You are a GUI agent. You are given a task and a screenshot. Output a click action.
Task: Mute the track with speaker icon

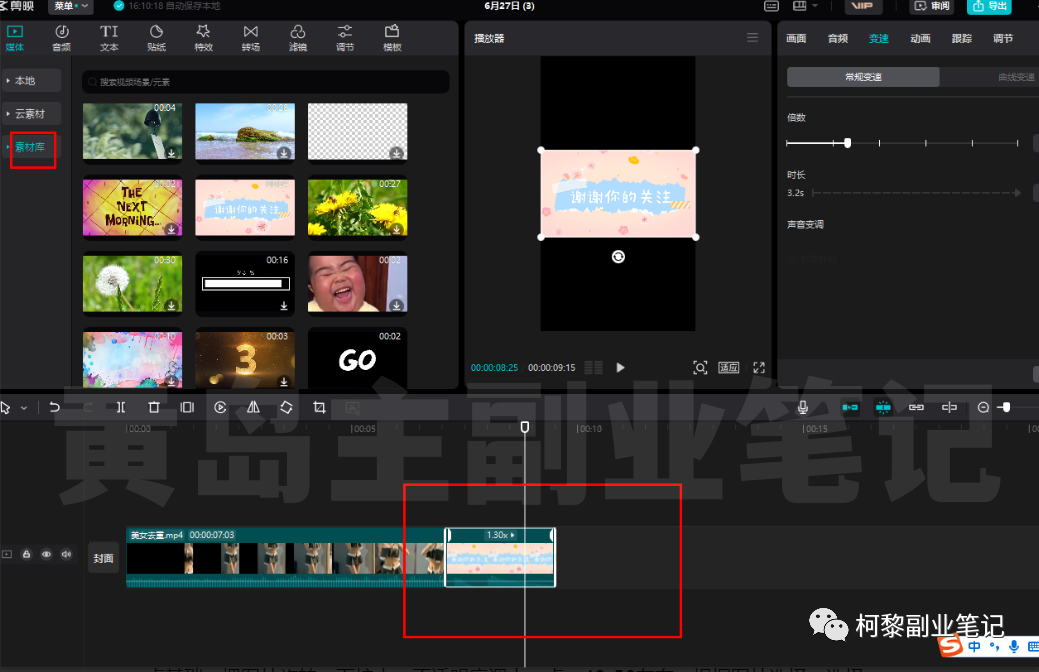[x=66, y=554]
